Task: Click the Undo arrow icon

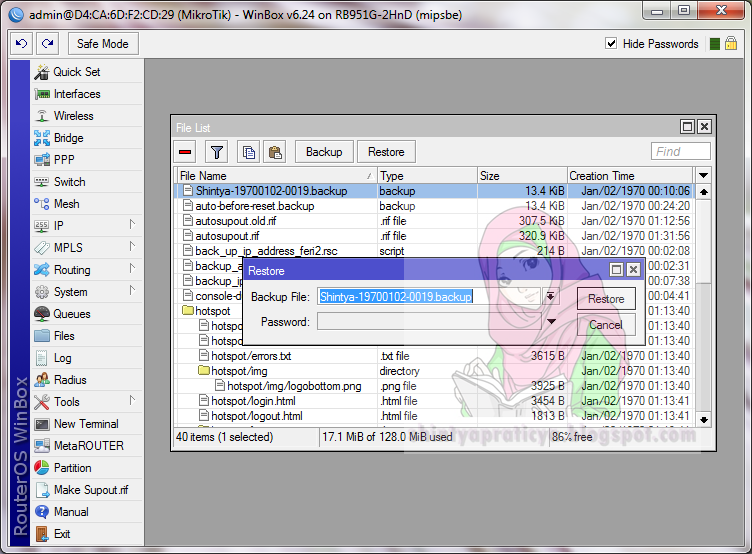Action: pos(22,44)
